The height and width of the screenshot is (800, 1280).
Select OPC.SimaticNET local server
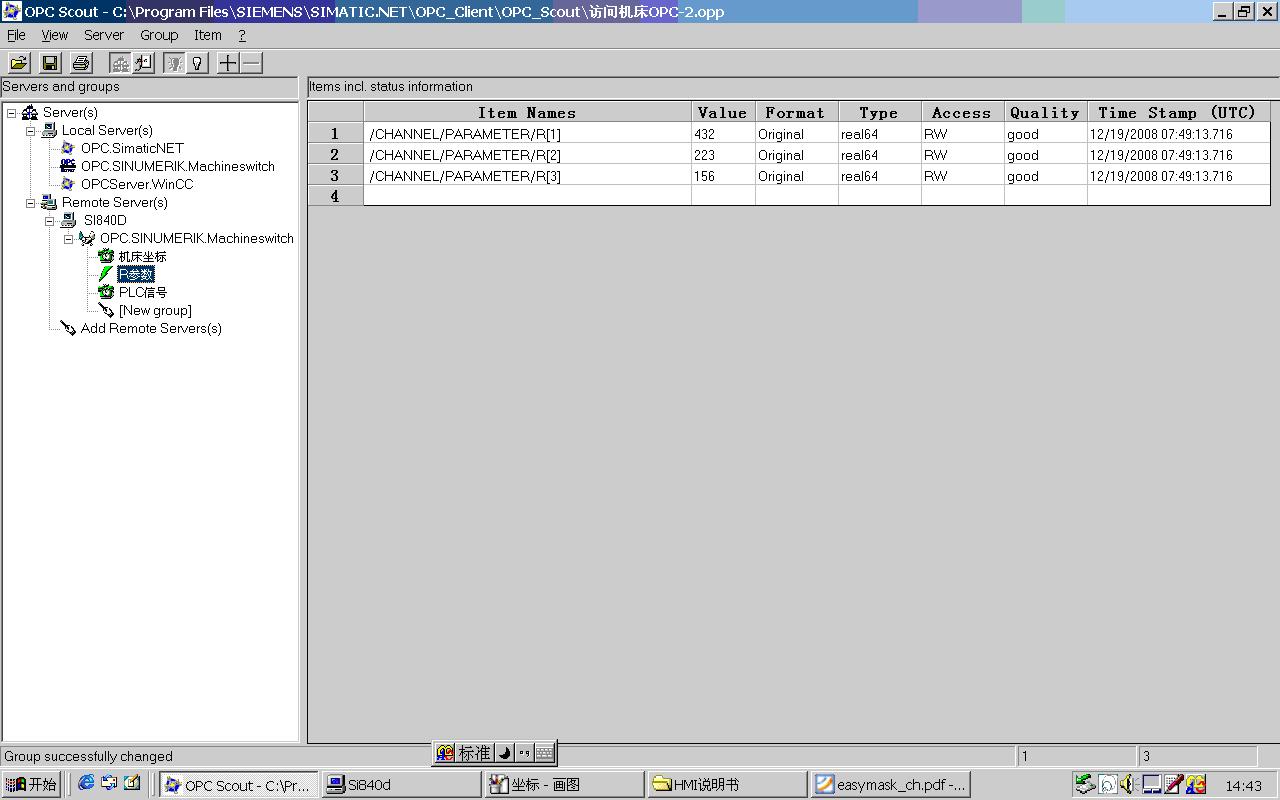(x=132, y=148)
